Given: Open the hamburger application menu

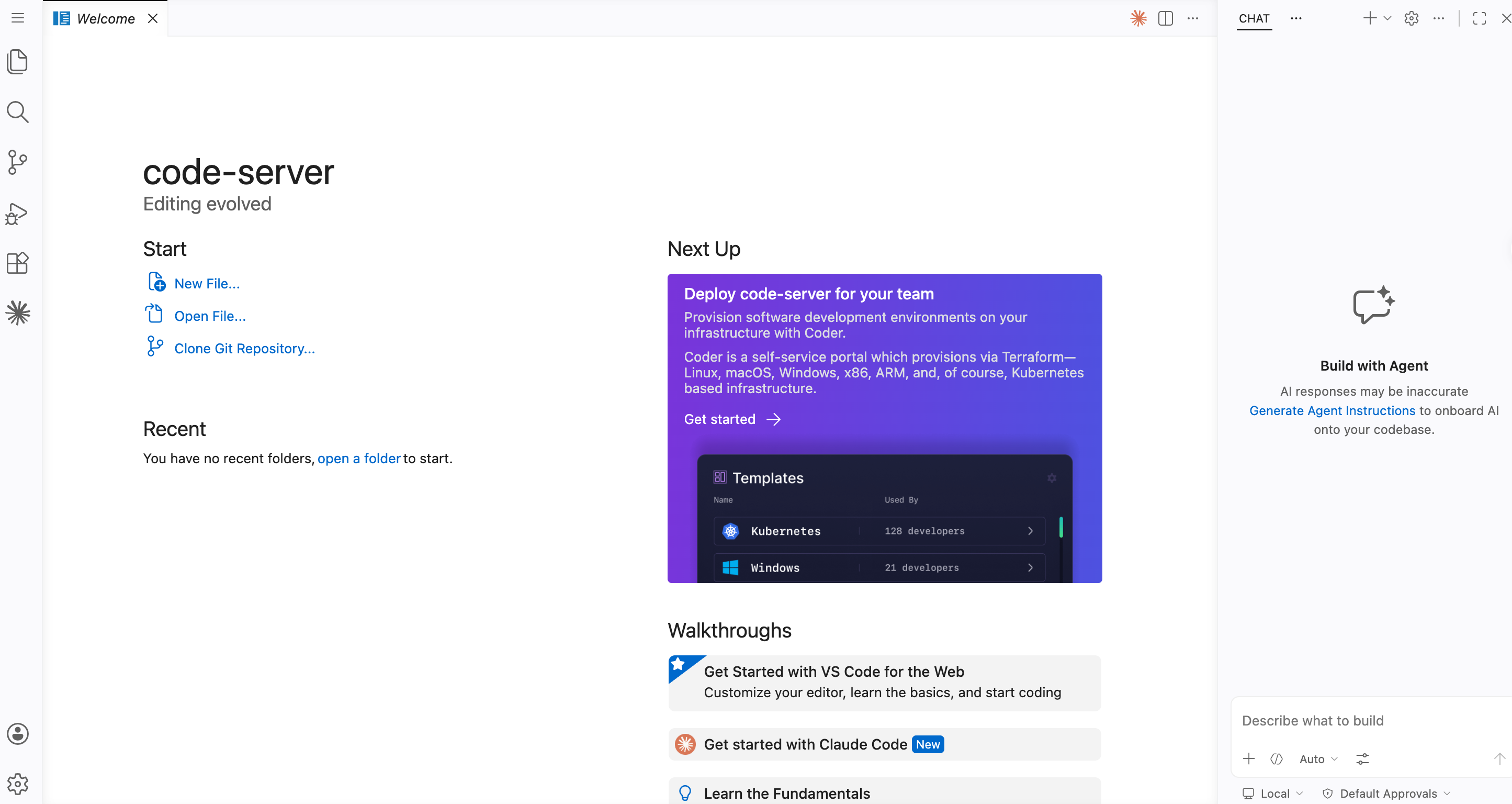Looking at the screenshot, I should click(18, 18).
